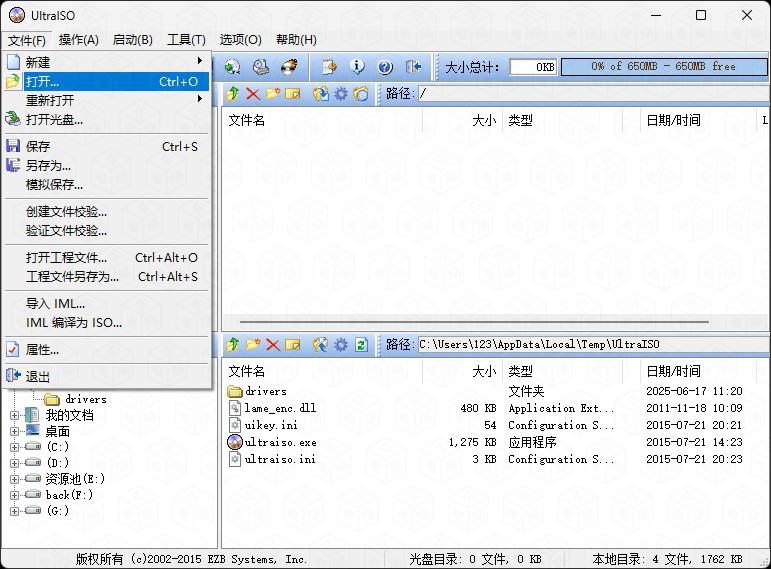
Task: Click the 650MB capacity progress bar
Action: (662, 67)
